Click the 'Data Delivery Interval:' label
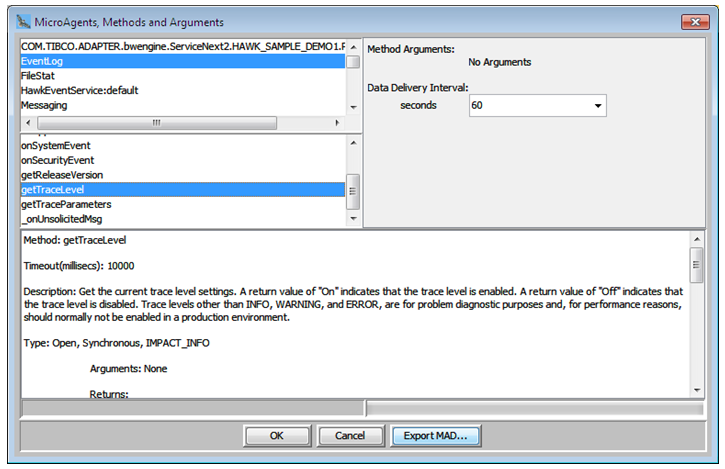The width and height of the screenshot is (725, 469). click(418, 88)
